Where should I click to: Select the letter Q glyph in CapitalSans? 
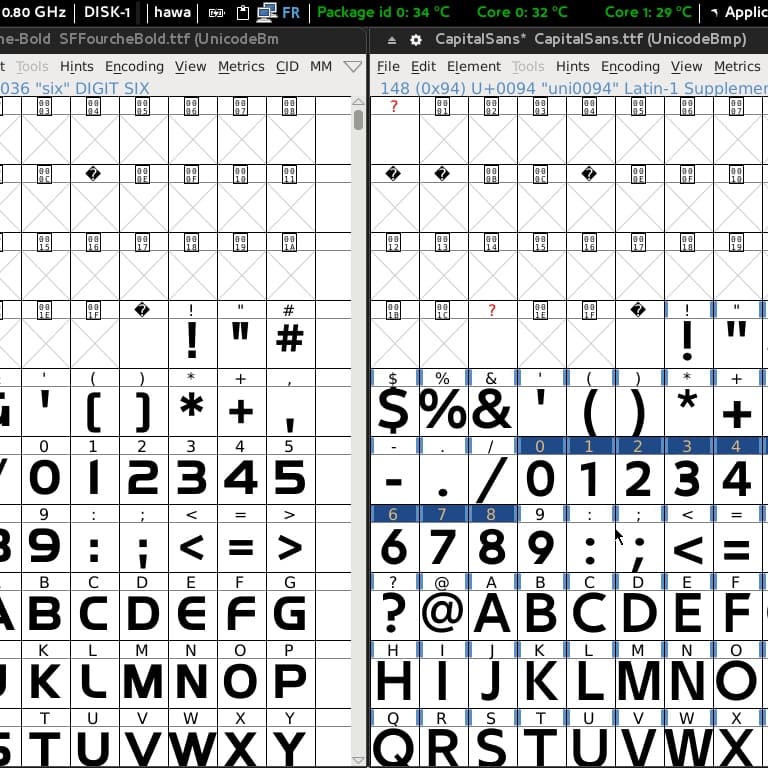click(x=394, y=748)
